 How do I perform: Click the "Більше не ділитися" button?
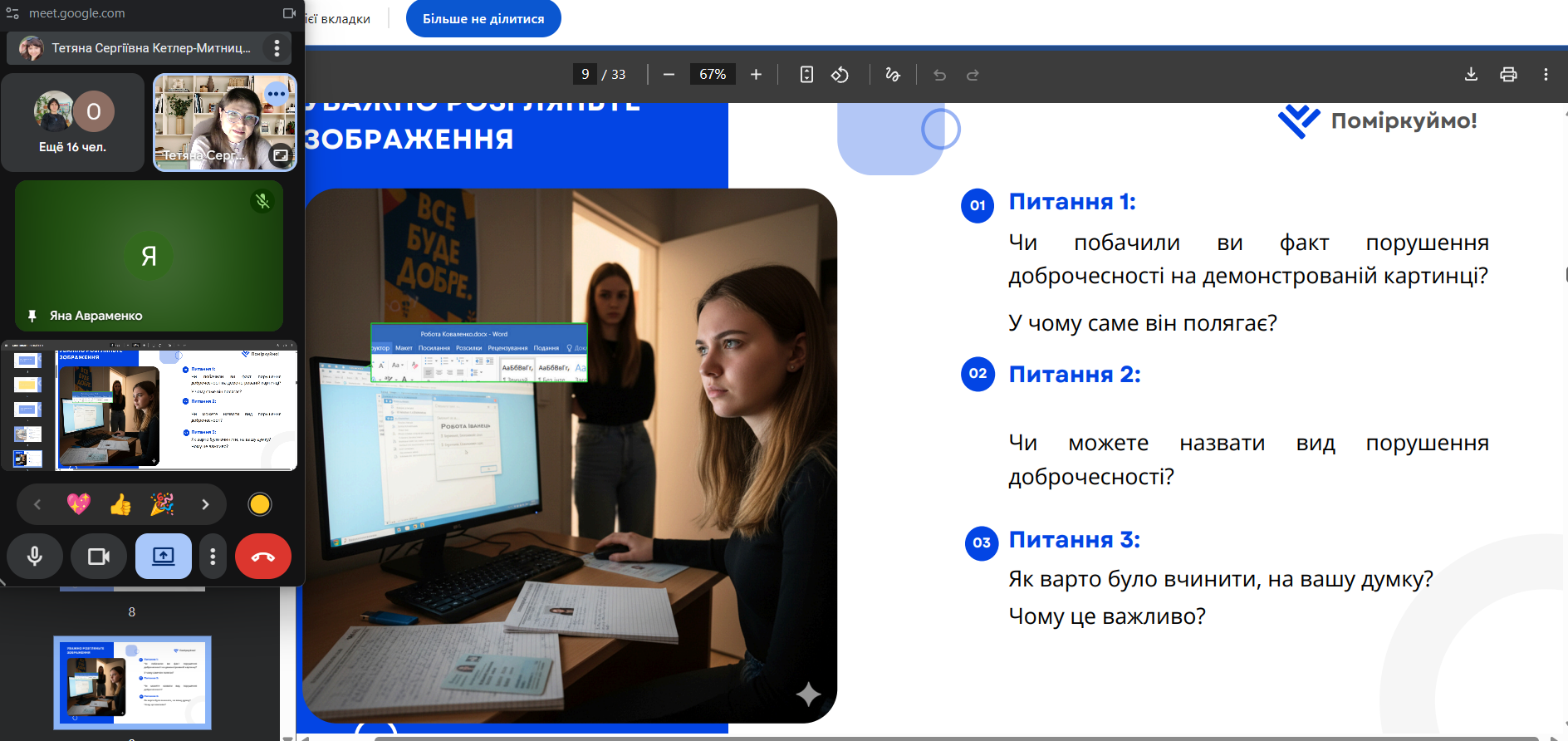point(483,19)
